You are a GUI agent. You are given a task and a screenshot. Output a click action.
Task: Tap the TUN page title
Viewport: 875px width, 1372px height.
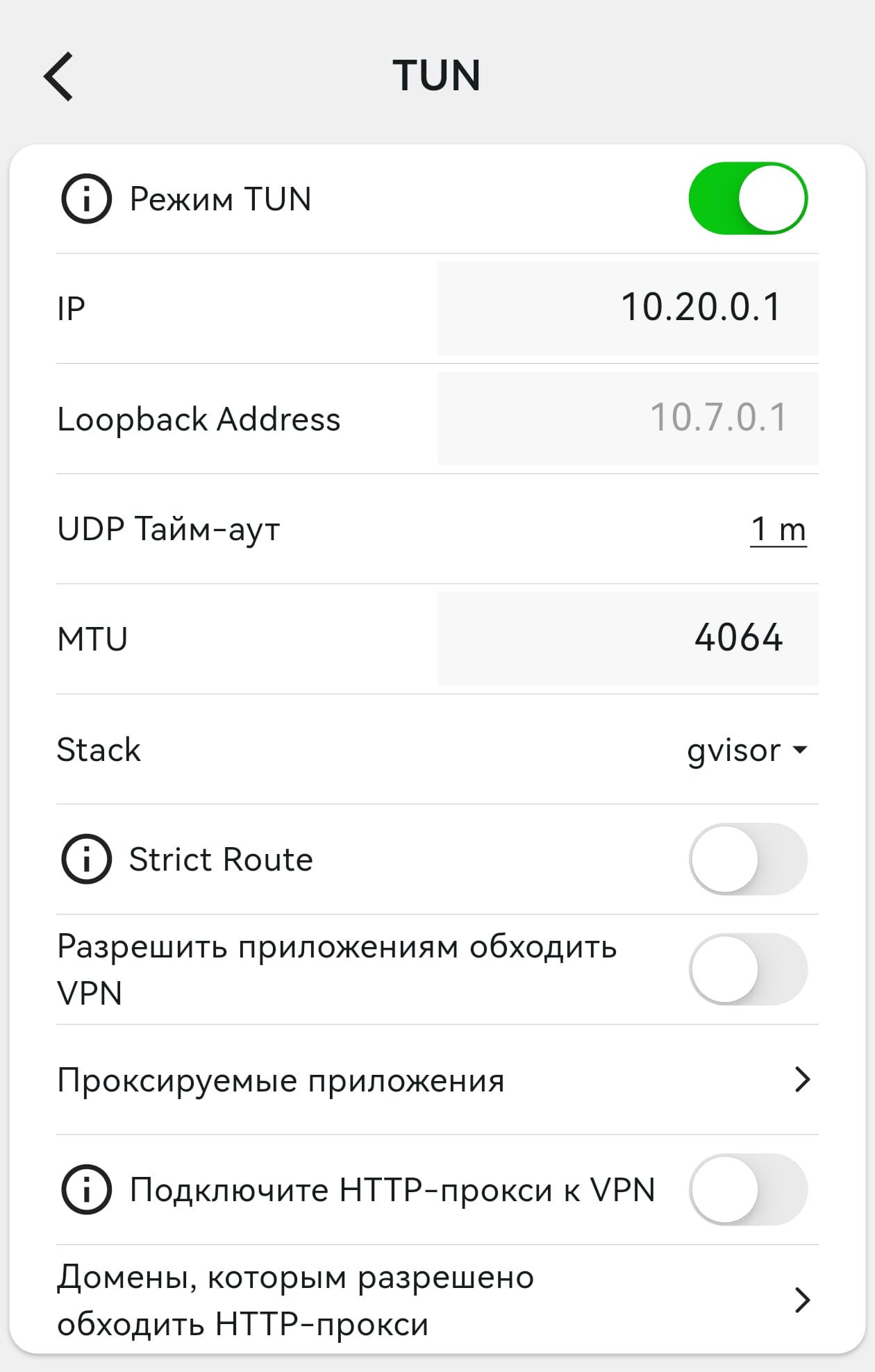pos(437,75)
